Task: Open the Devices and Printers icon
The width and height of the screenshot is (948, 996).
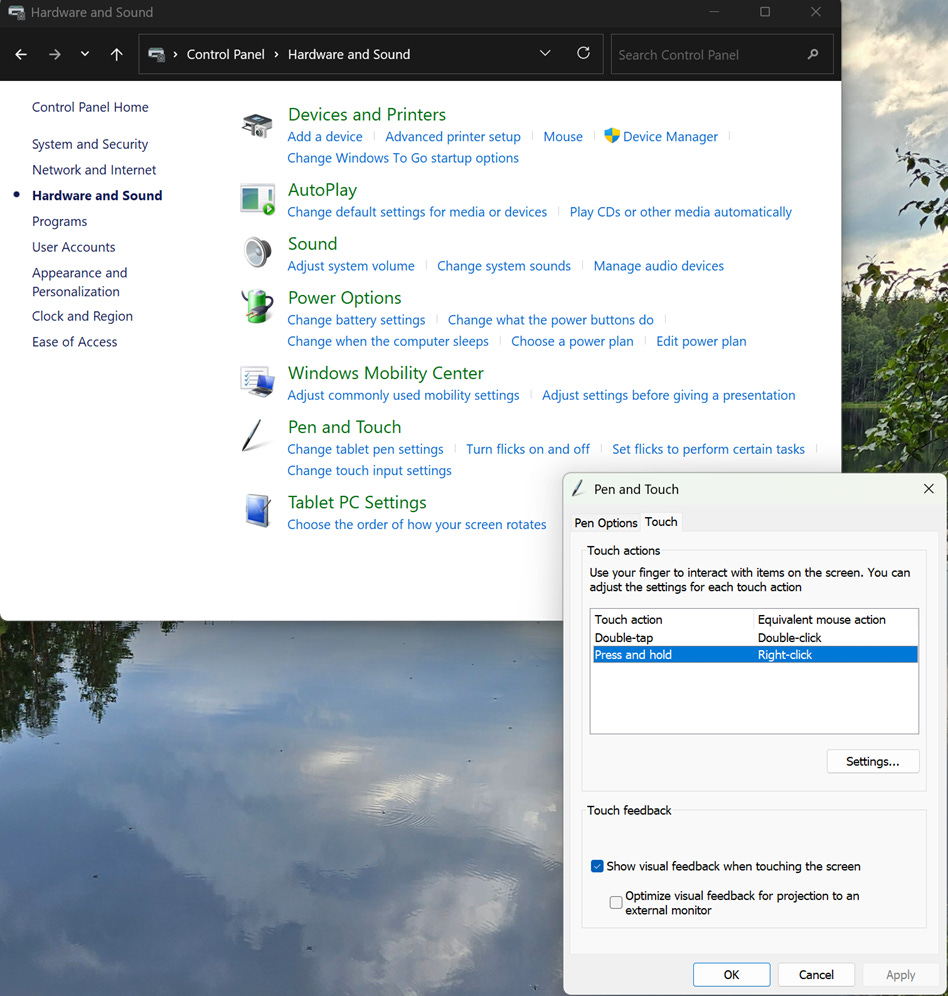Action: pyautogui.click(x=257, y=125)
